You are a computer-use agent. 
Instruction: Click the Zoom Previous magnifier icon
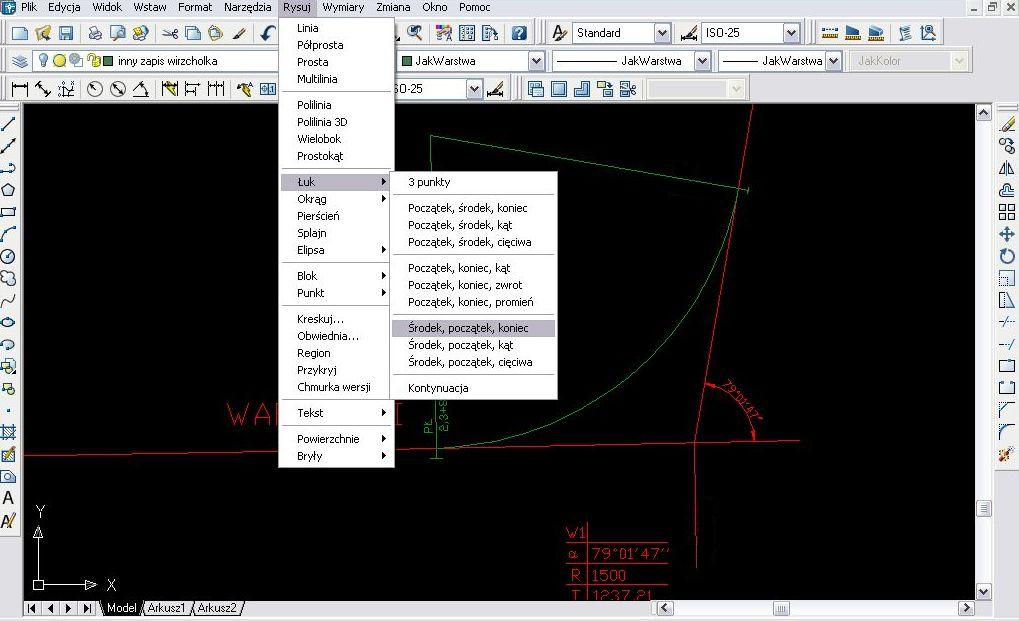click(414, 33)
